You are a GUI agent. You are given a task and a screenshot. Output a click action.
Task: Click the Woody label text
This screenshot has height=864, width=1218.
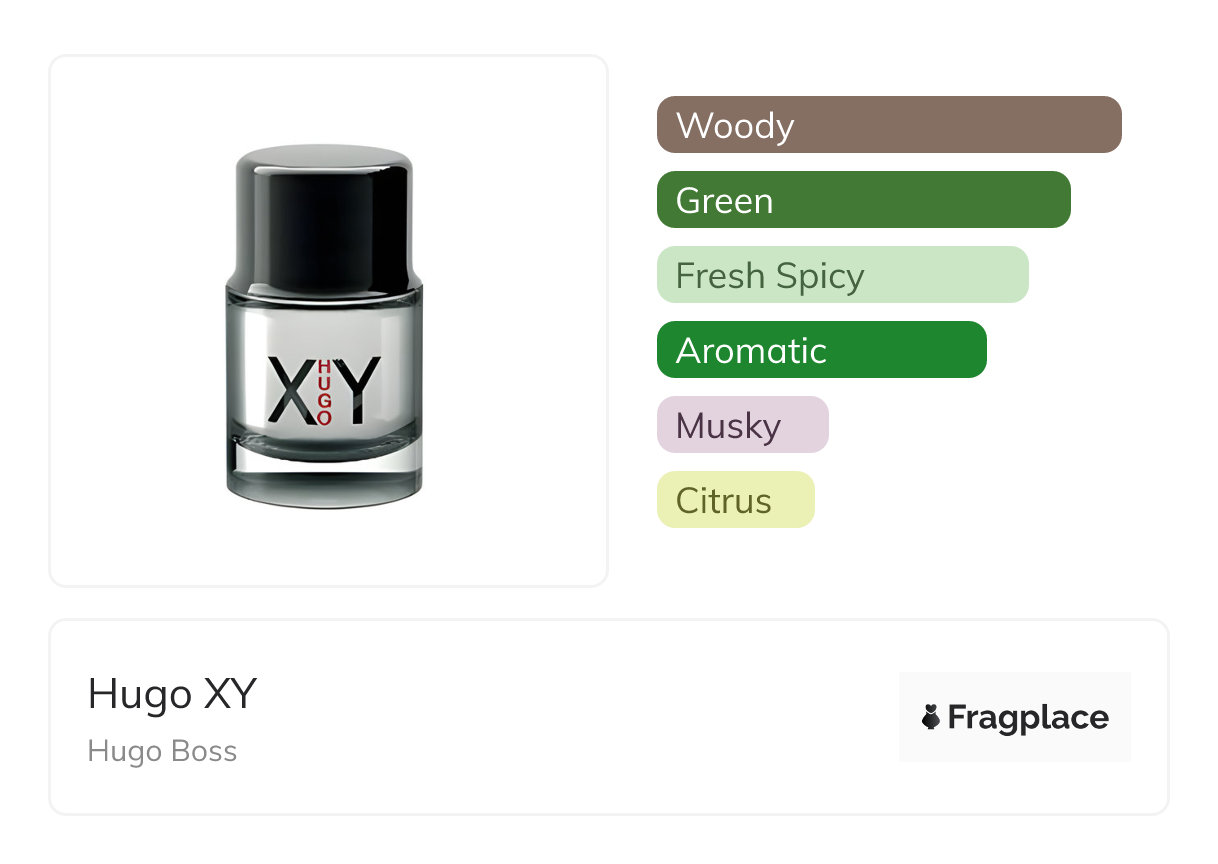tap(735, 126)
